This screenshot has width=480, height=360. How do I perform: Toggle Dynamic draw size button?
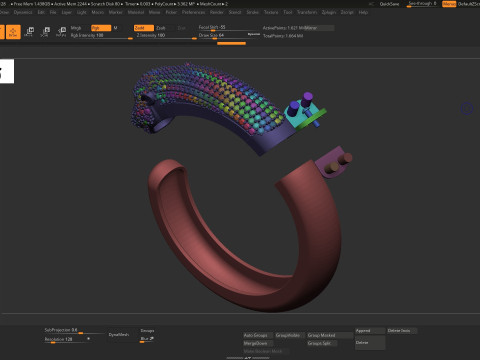click(x=254, y=34)
